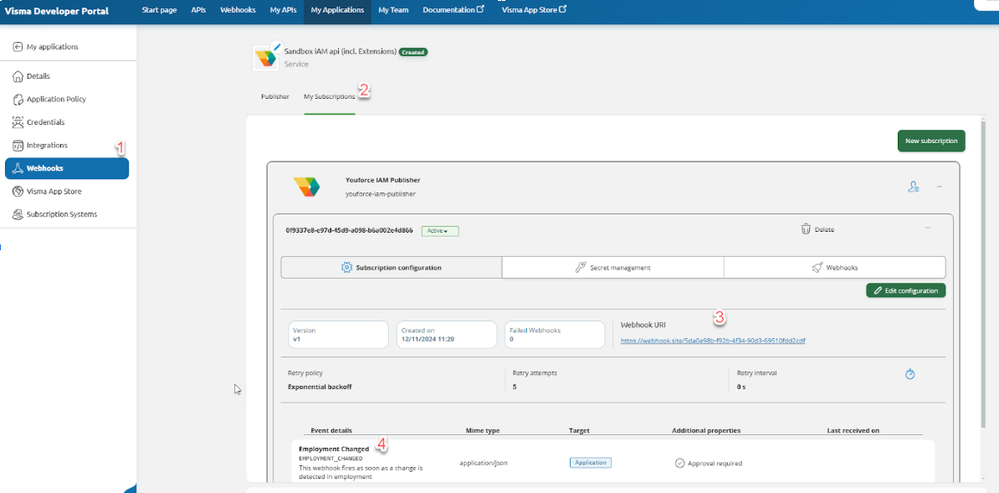The height and width of the screenshot is (493, 999).
Task: Open Subscription Systems in the sidebar
Action: click(61, 214)
